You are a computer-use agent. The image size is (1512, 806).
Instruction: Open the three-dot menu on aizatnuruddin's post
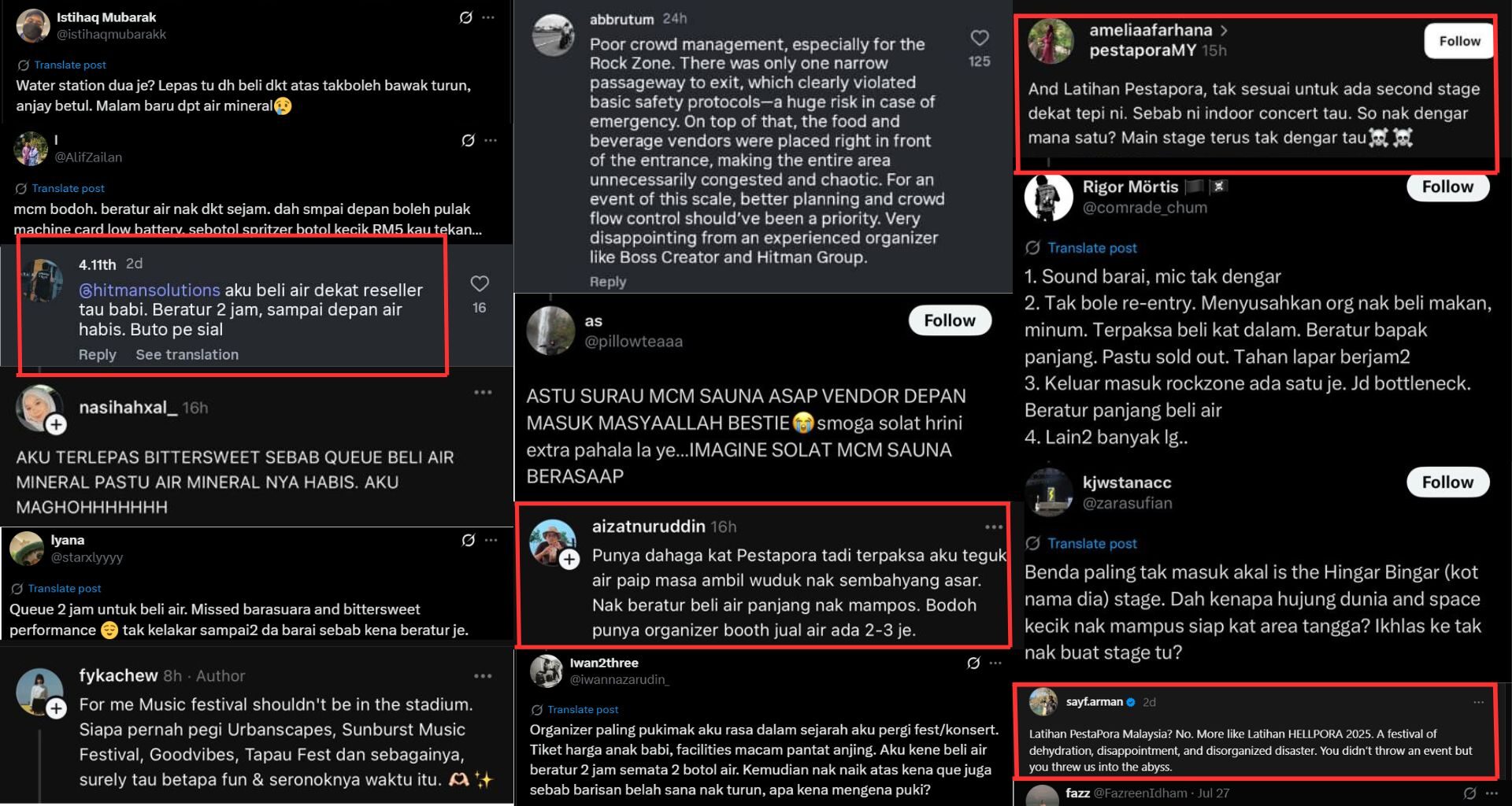(x=994, y=527)
